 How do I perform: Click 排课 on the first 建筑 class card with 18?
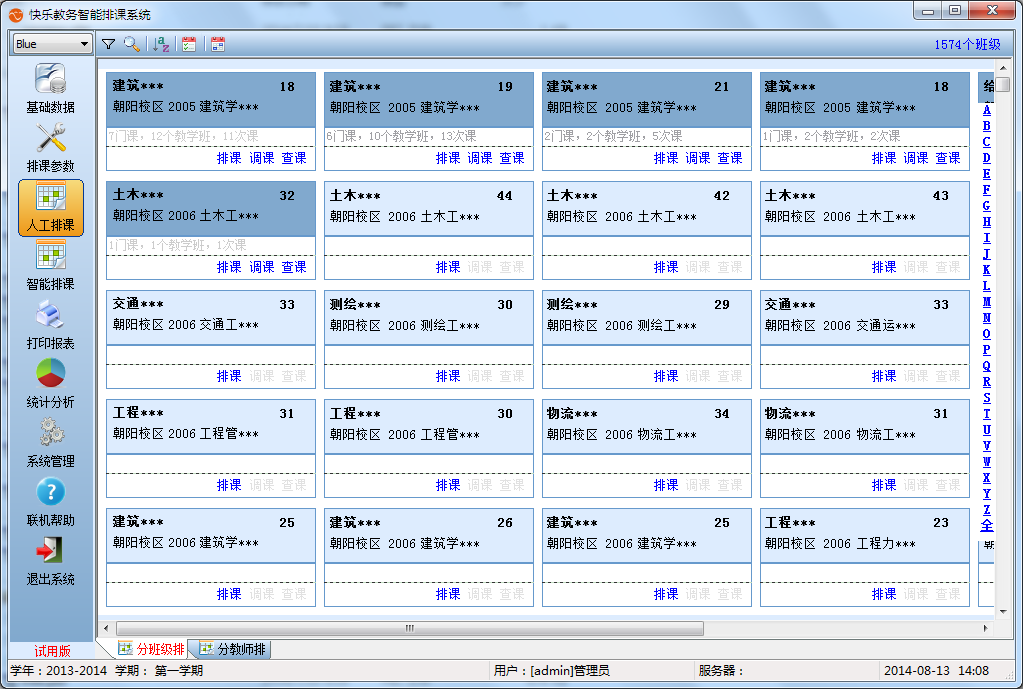coord(229,158)
